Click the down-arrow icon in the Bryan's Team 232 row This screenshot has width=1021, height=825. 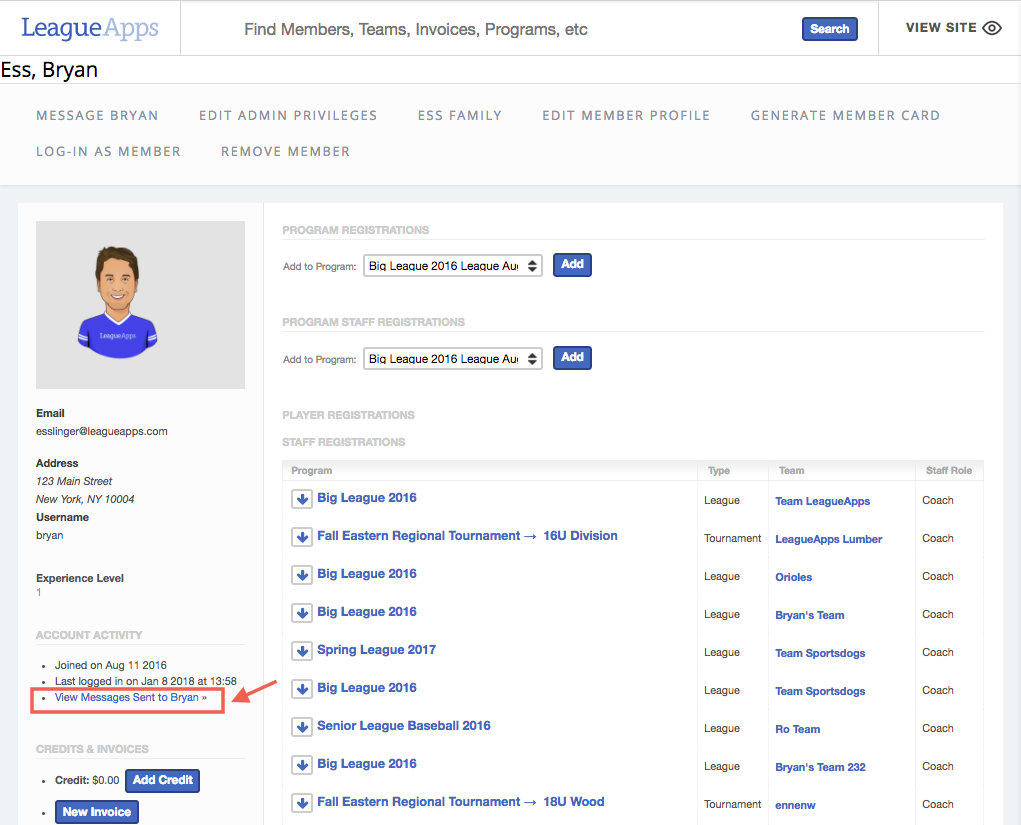(x=301, y=764)
